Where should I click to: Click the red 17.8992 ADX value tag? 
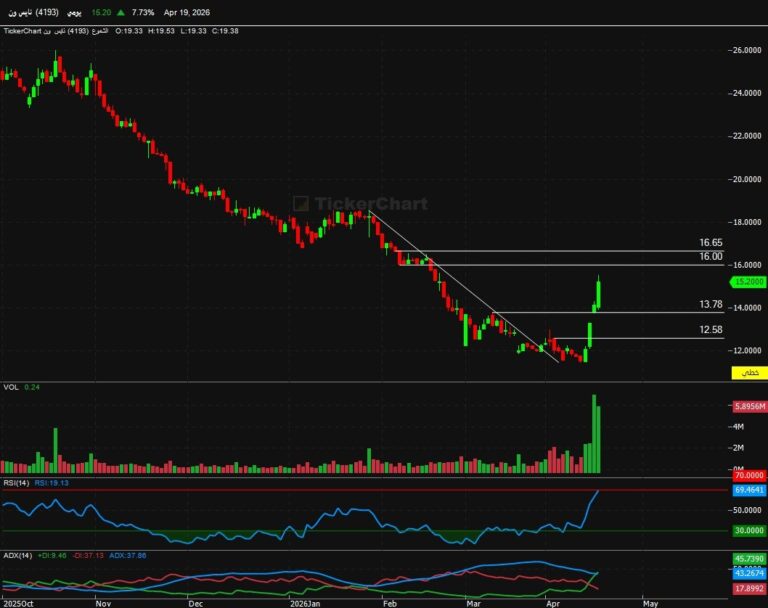[x=748, y=588]
